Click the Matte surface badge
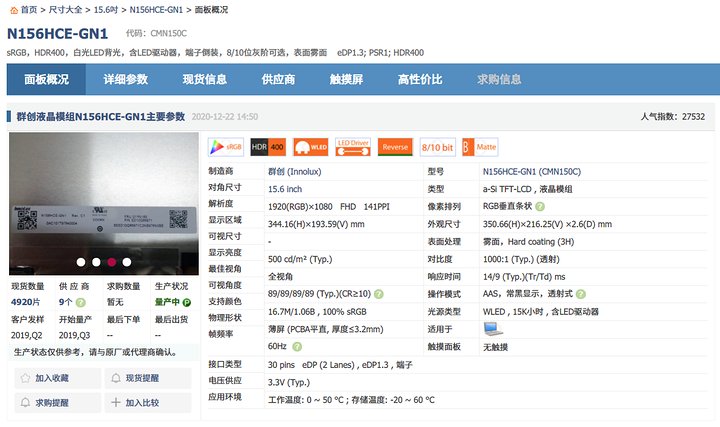 pos(481,147)
